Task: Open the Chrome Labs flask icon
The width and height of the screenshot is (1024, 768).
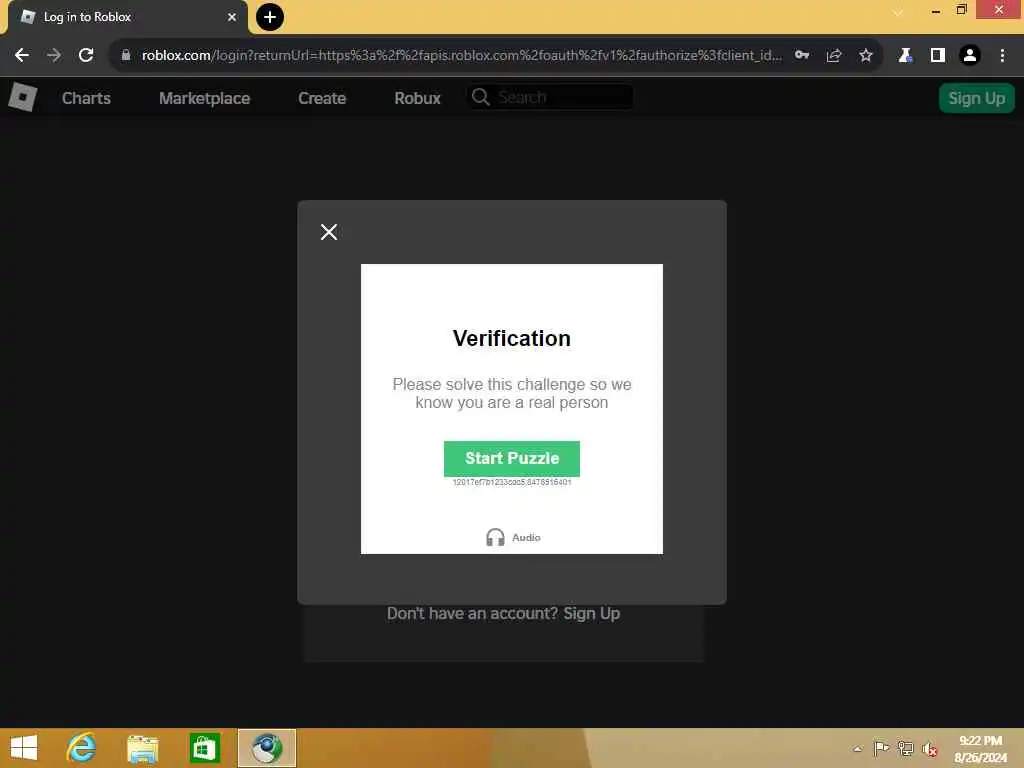Action: [905, 56]
